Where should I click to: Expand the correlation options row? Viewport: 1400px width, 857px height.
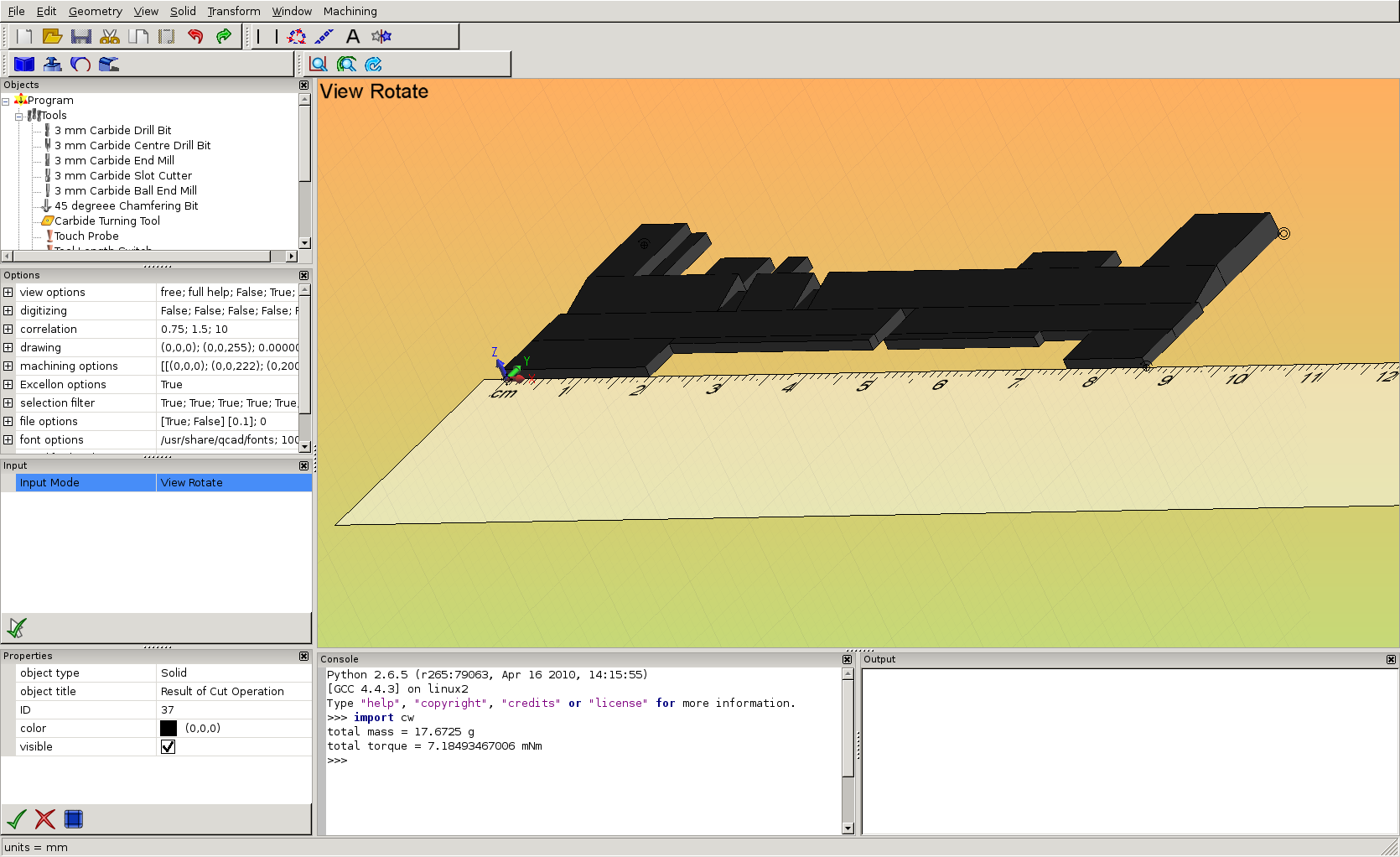8,329
